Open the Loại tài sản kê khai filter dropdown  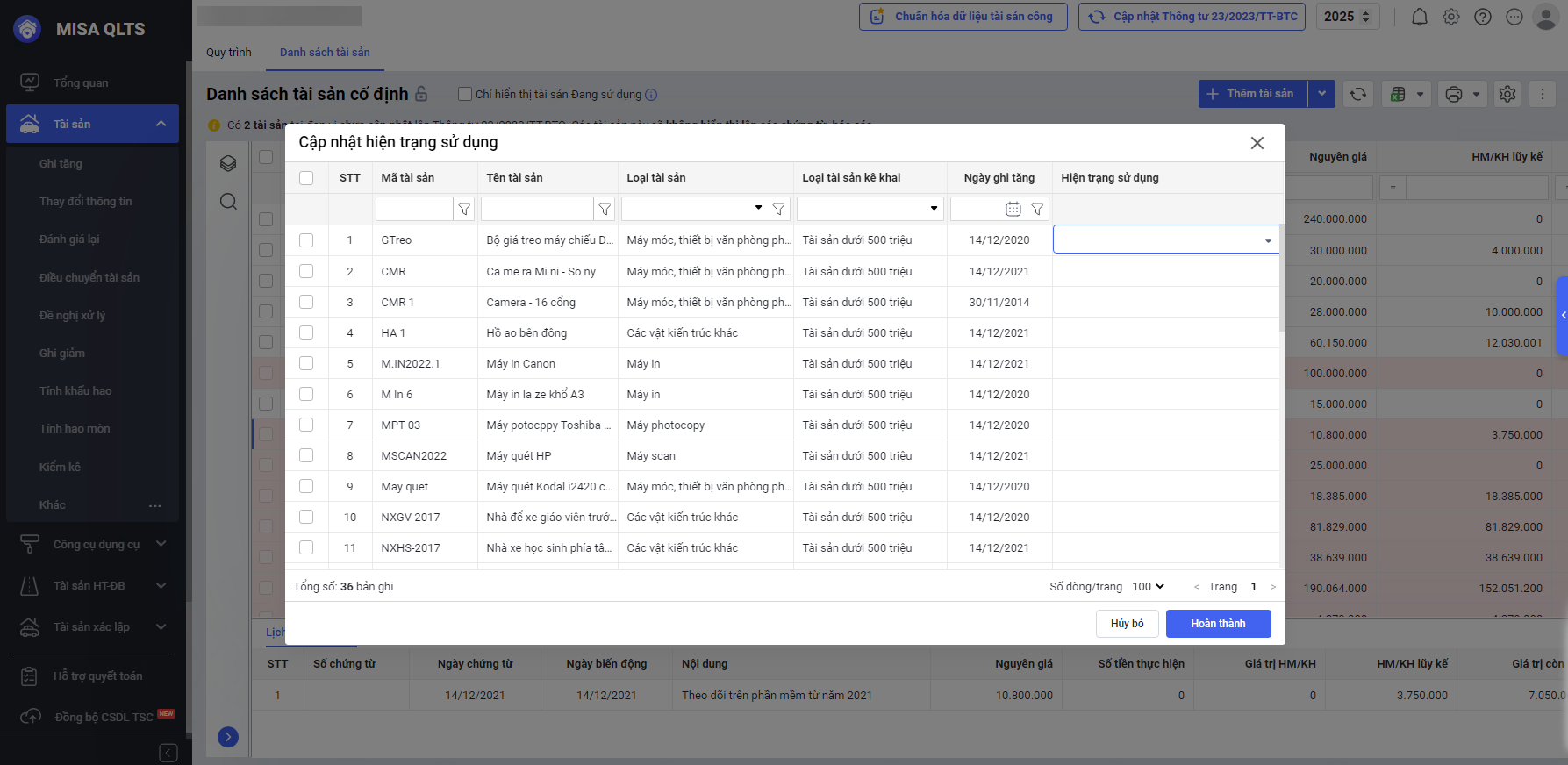pos(933,209)
